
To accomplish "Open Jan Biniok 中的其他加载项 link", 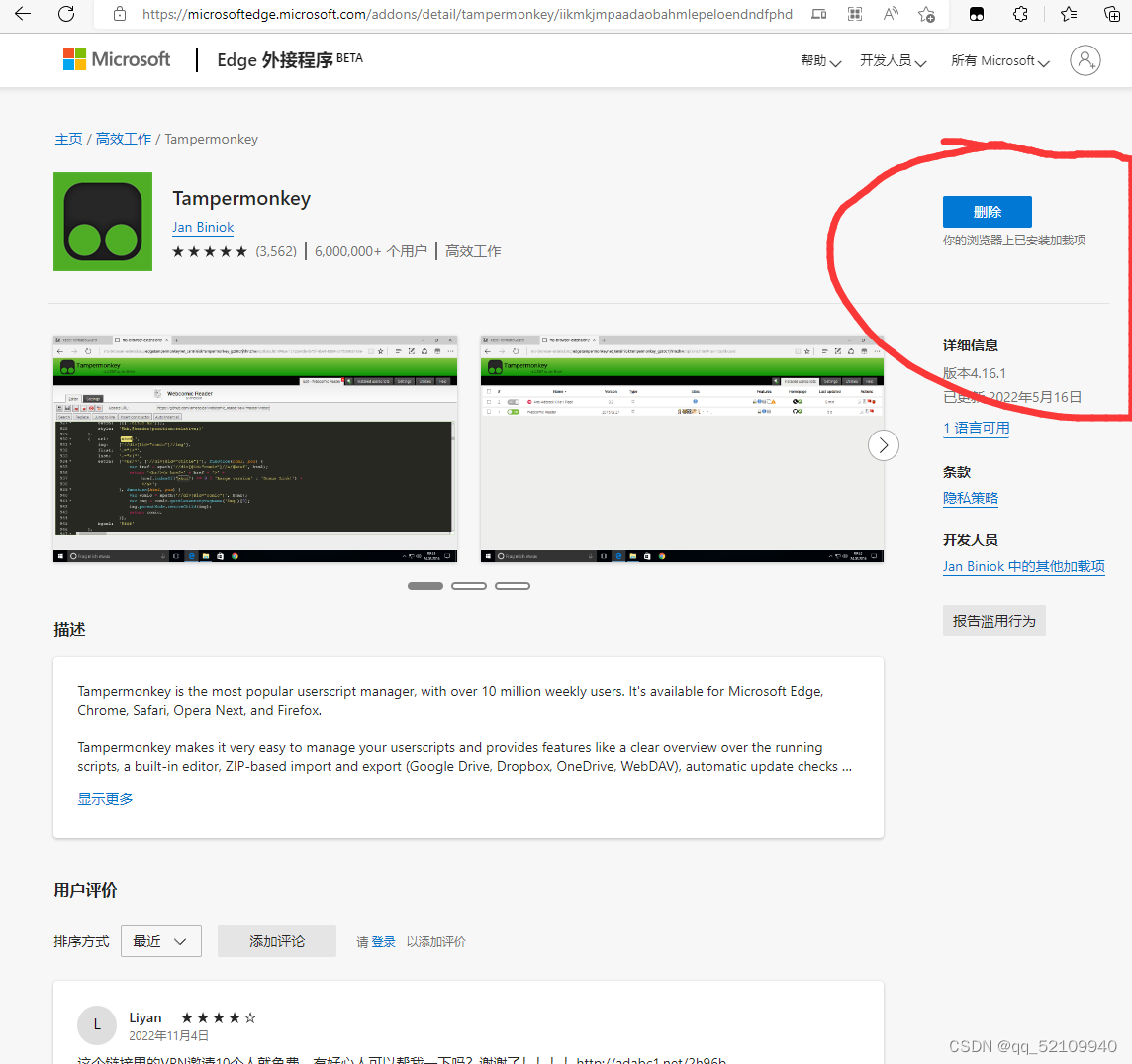I will [1024, 566].
